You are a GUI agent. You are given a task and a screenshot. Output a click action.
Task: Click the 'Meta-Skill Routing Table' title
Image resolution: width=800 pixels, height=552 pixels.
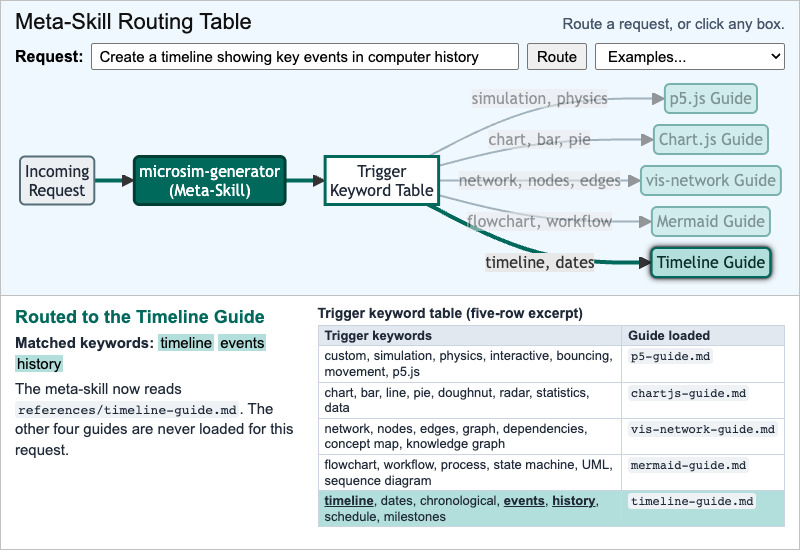pos(133,22)
